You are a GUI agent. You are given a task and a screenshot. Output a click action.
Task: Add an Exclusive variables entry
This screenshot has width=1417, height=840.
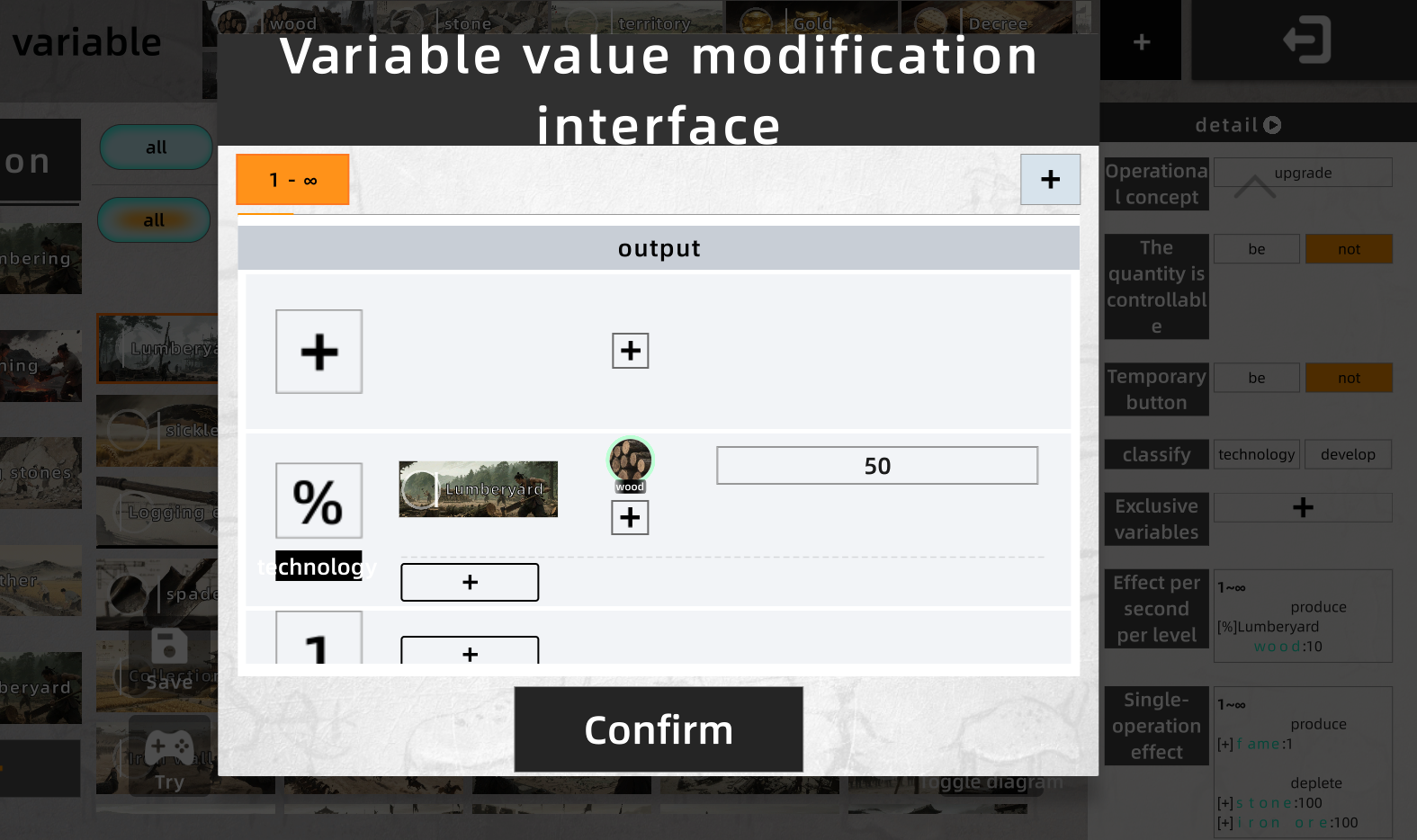point(1302,507)
